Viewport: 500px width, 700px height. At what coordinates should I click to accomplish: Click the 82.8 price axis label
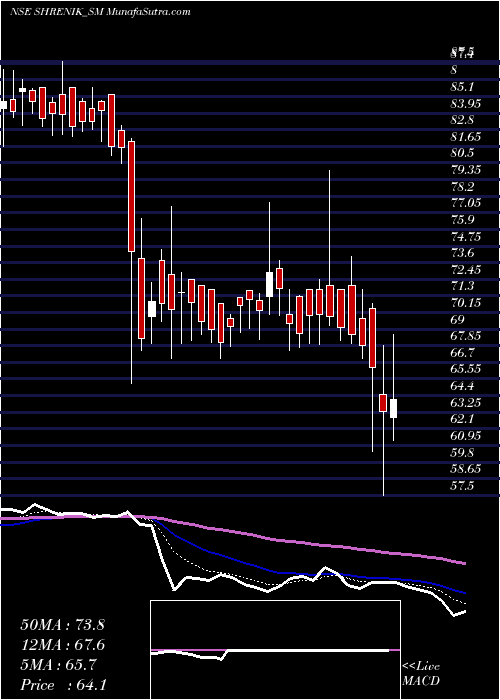[462, 120]
